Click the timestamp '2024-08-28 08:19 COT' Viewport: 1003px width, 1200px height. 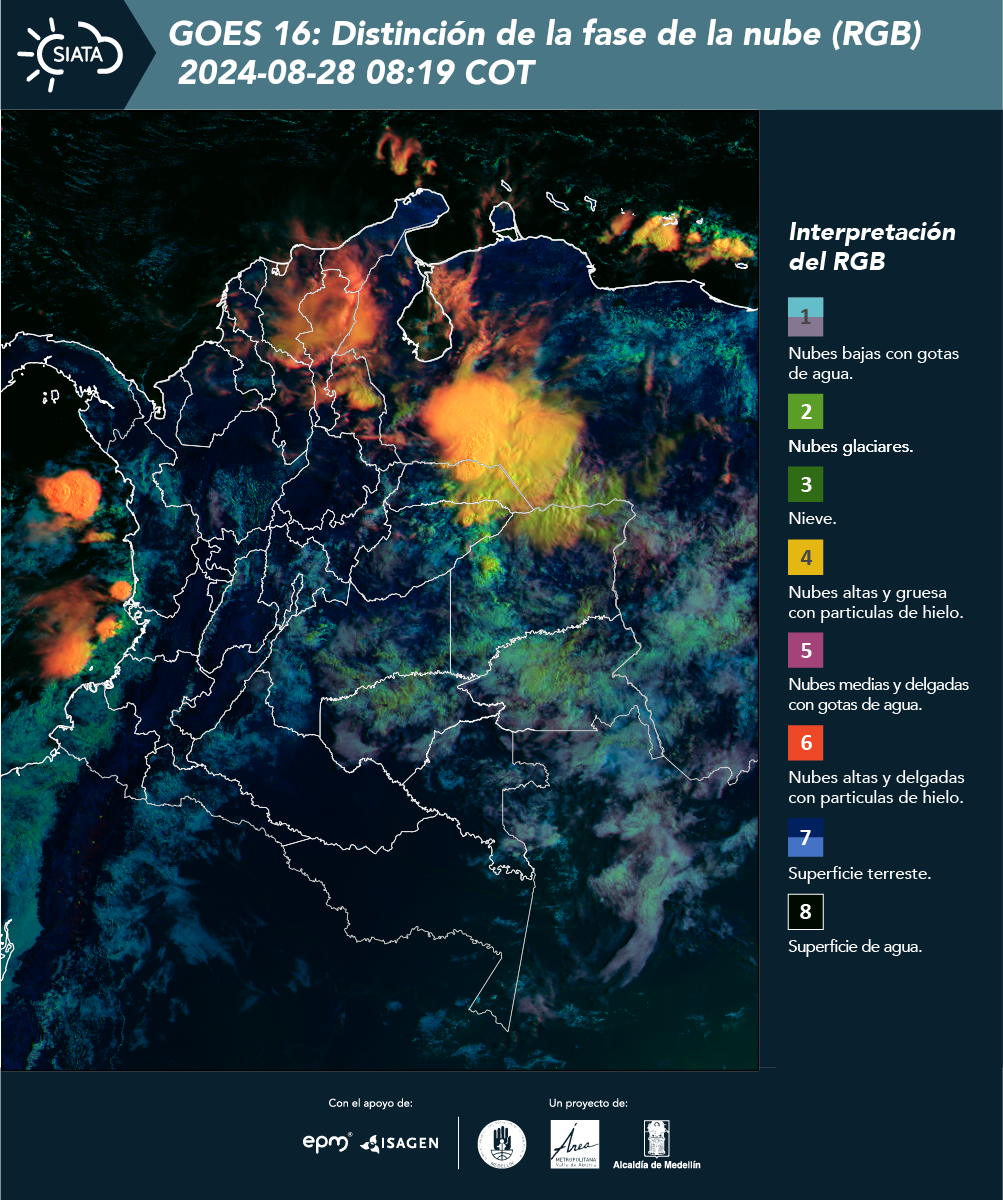356,73
